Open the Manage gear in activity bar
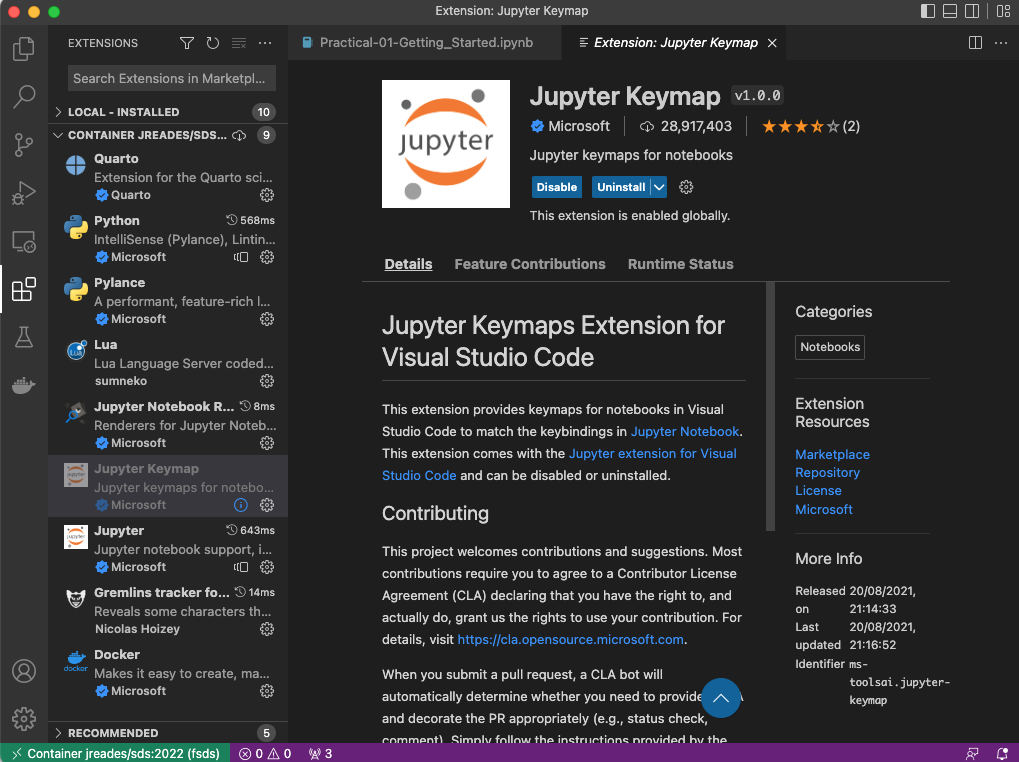Screen dimensions: 1019x762 click(x=23, y=718)
